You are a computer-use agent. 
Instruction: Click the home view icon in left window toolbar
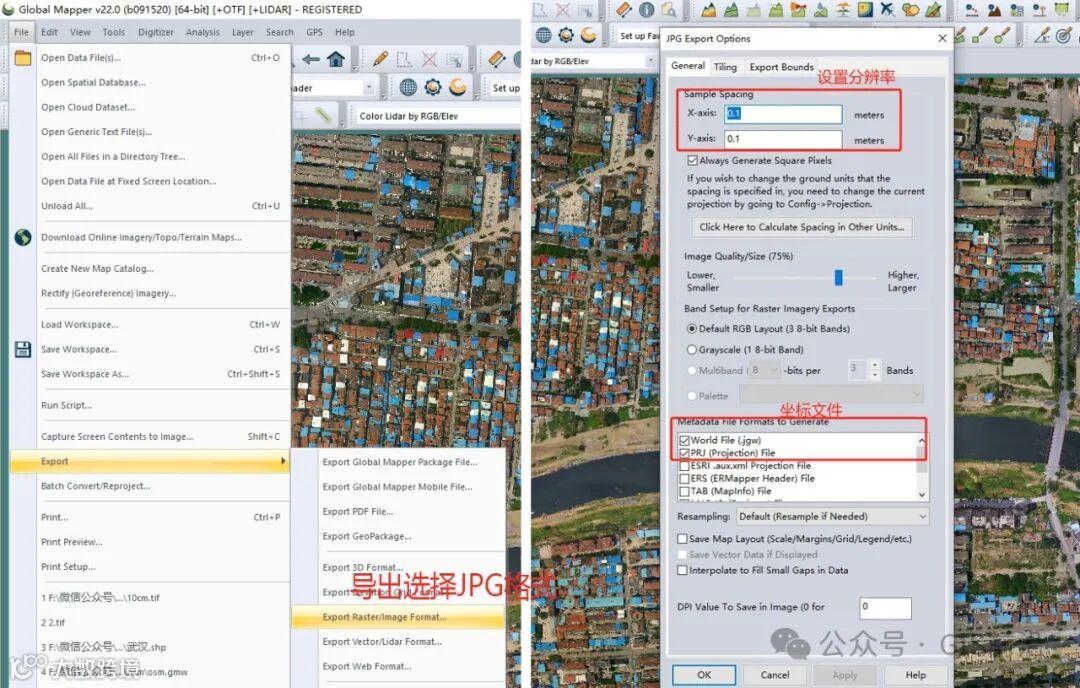(x=336, y=60)
